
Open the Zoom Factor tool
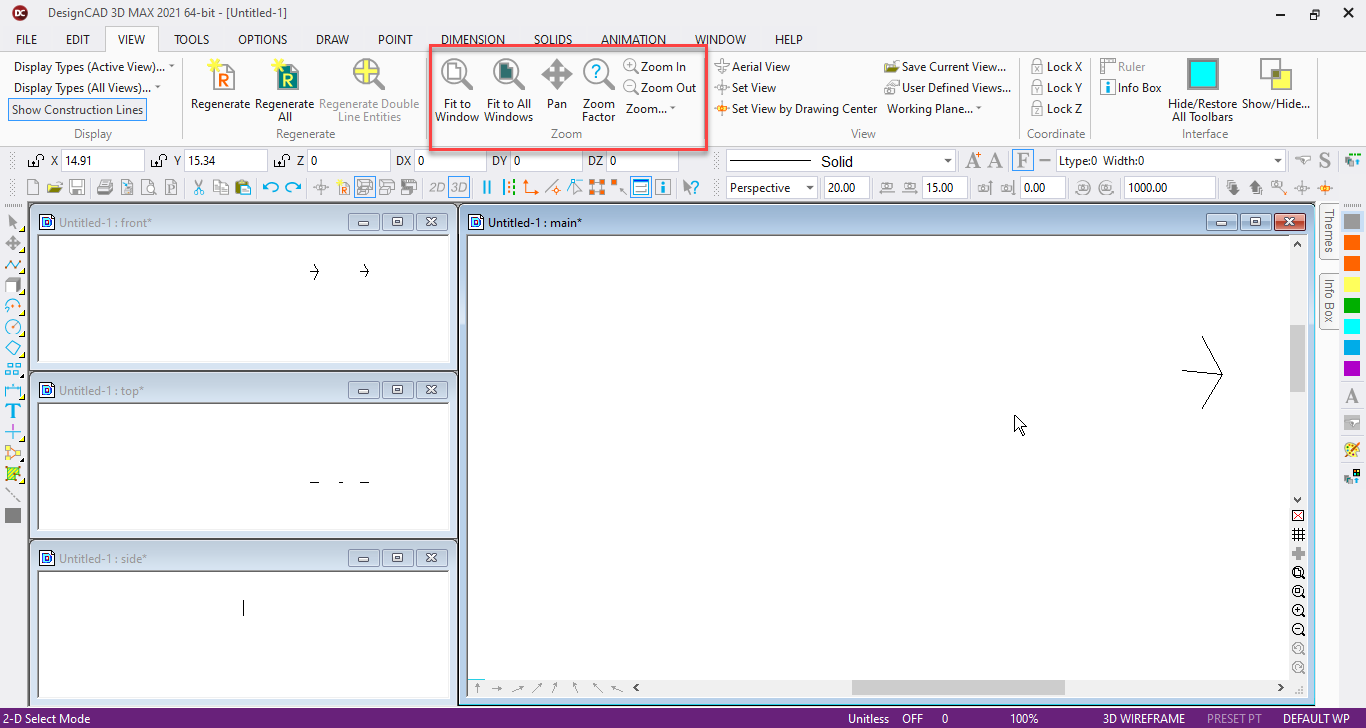point(598,75)
